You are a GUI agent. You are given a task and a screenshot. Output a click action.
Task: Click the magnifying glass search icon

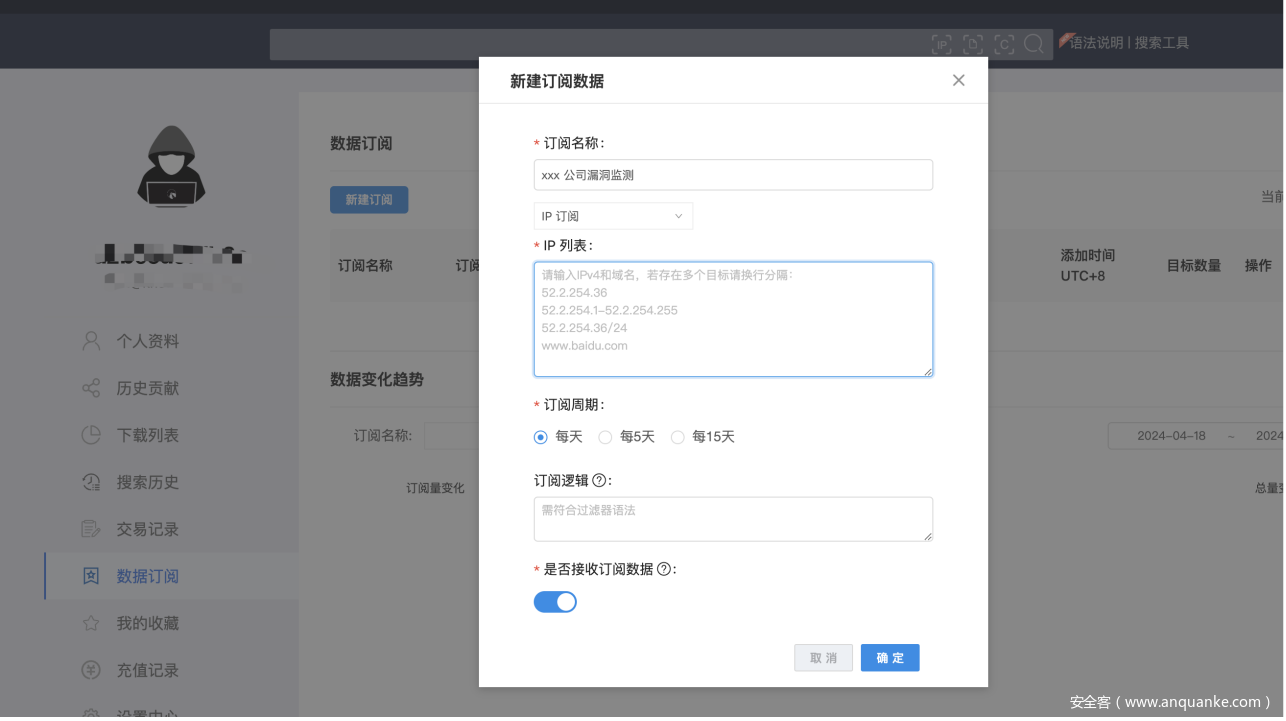[x=1034, y=44]
